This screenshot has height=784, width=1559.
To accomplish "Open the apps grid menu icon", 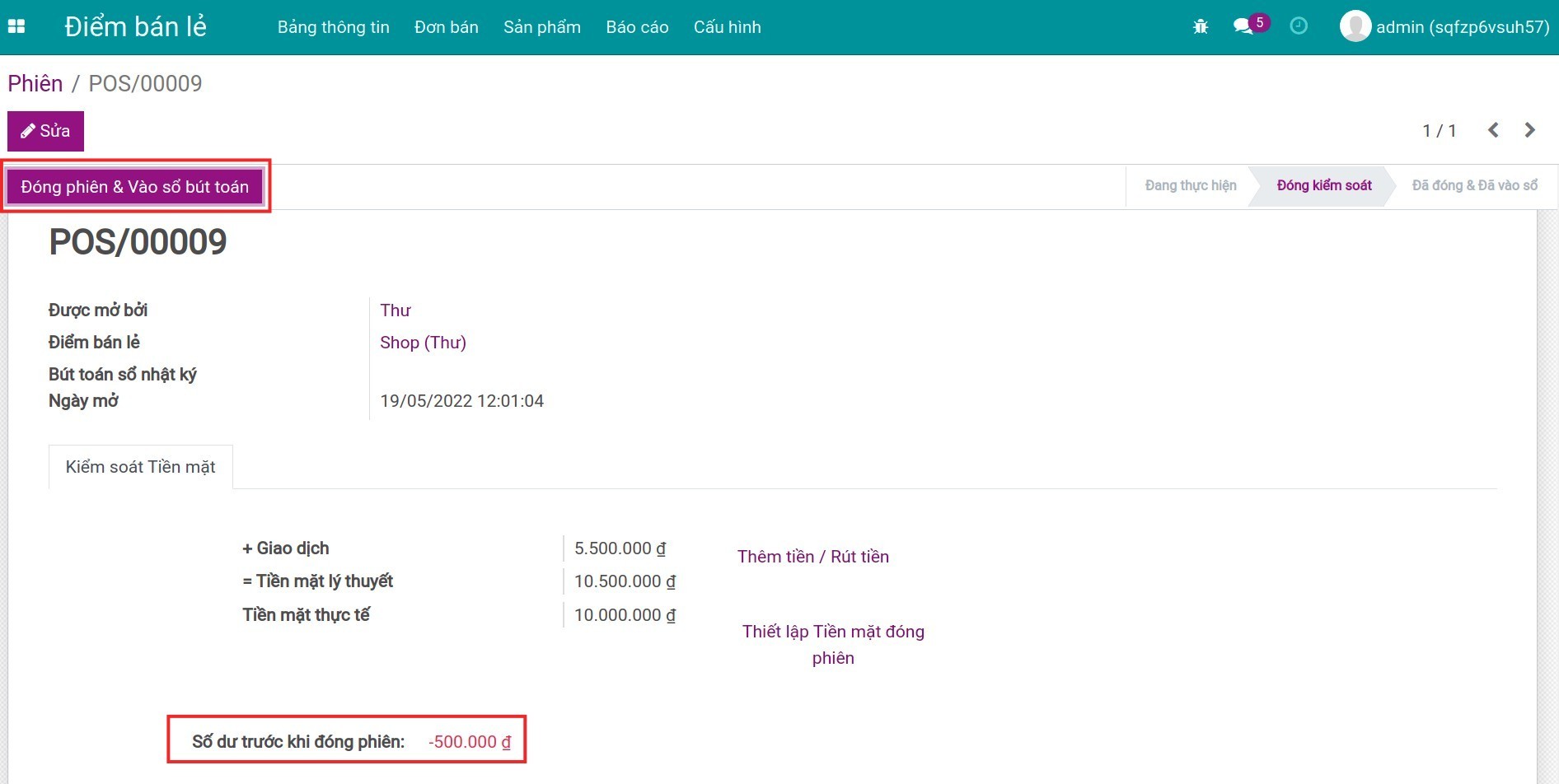I will coord(16,26).
